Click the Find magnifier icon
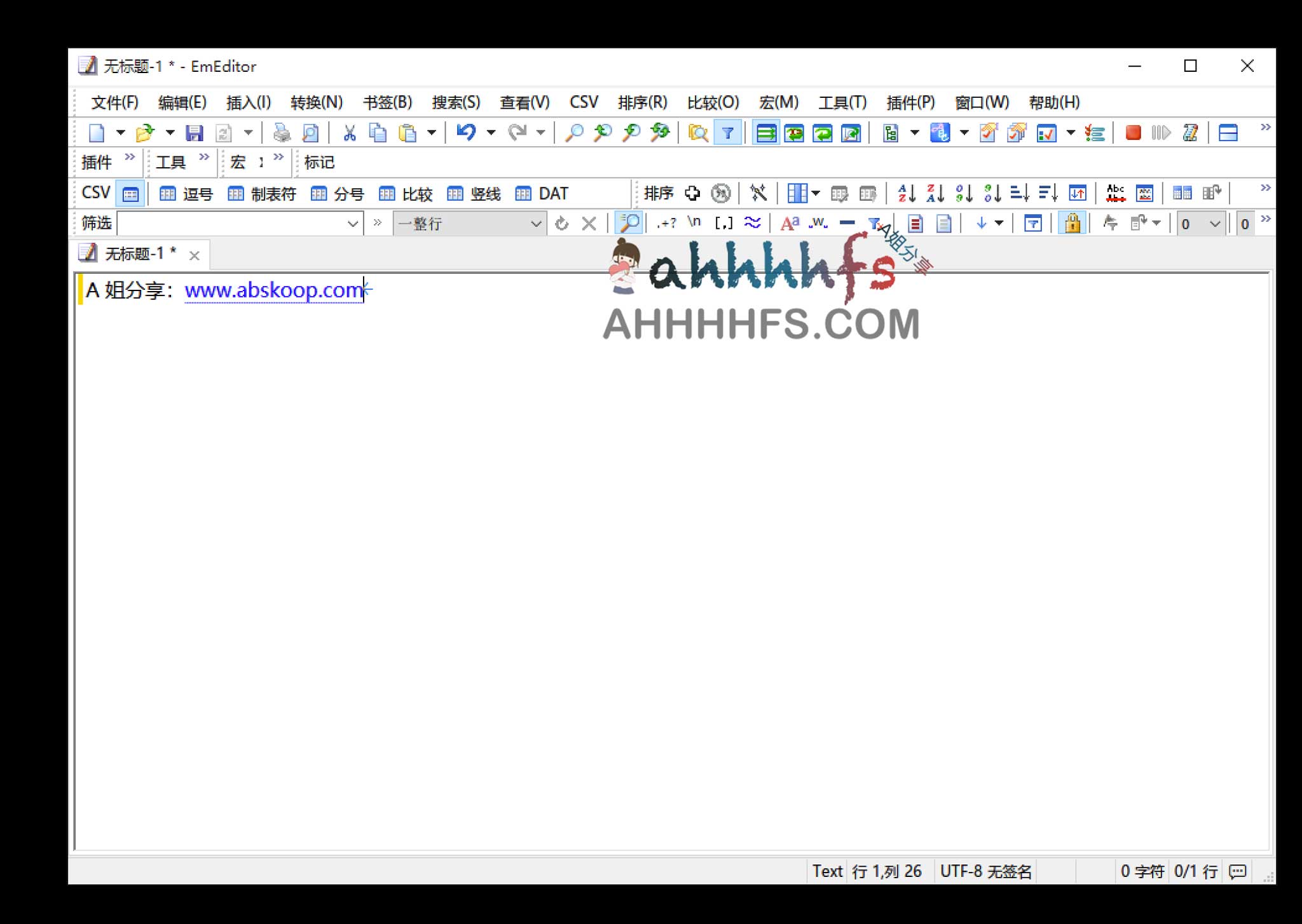This screenshot has width=1302, height=924. (x=573, y=133)
